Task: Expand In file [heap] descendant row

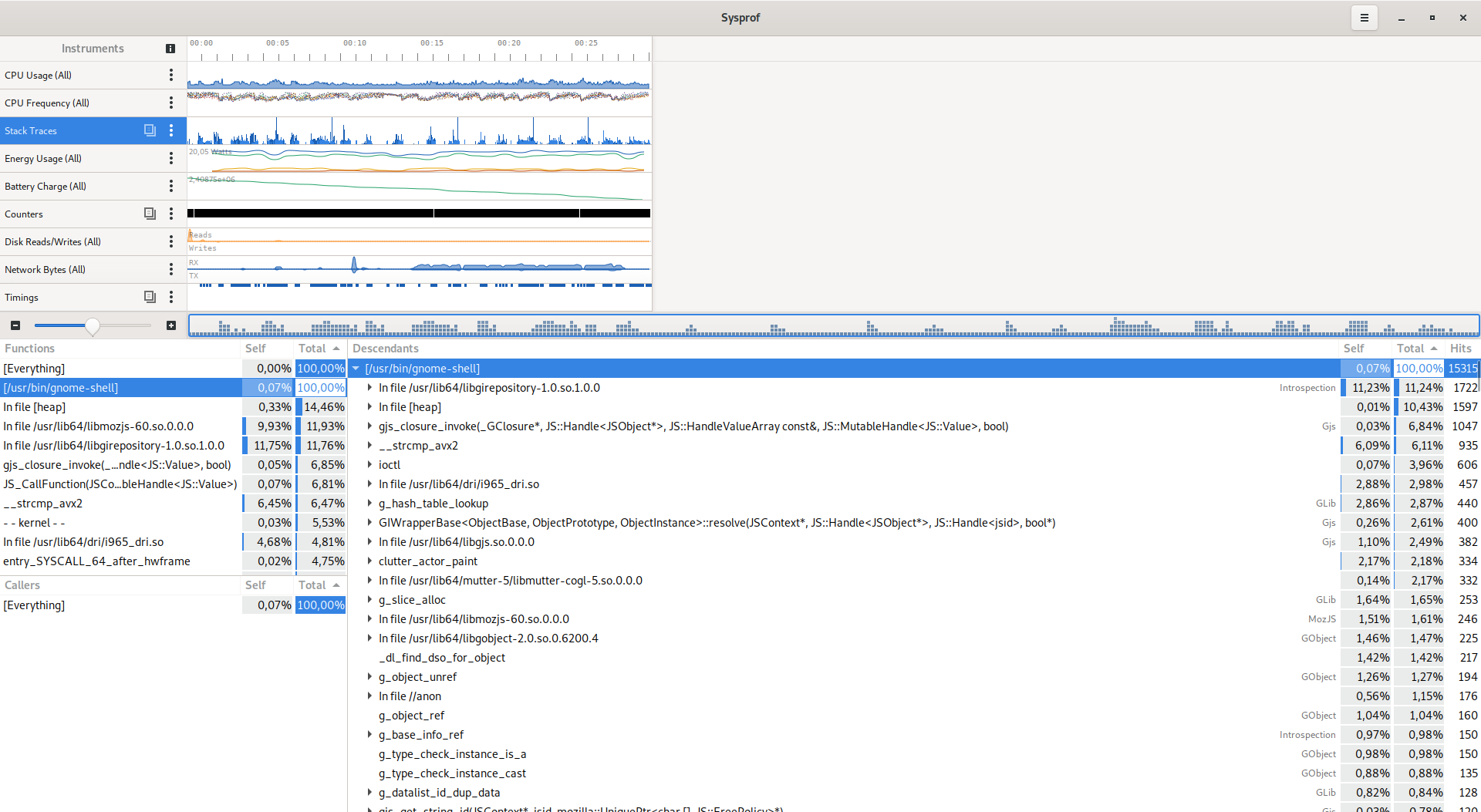Action: click(369, 407)
